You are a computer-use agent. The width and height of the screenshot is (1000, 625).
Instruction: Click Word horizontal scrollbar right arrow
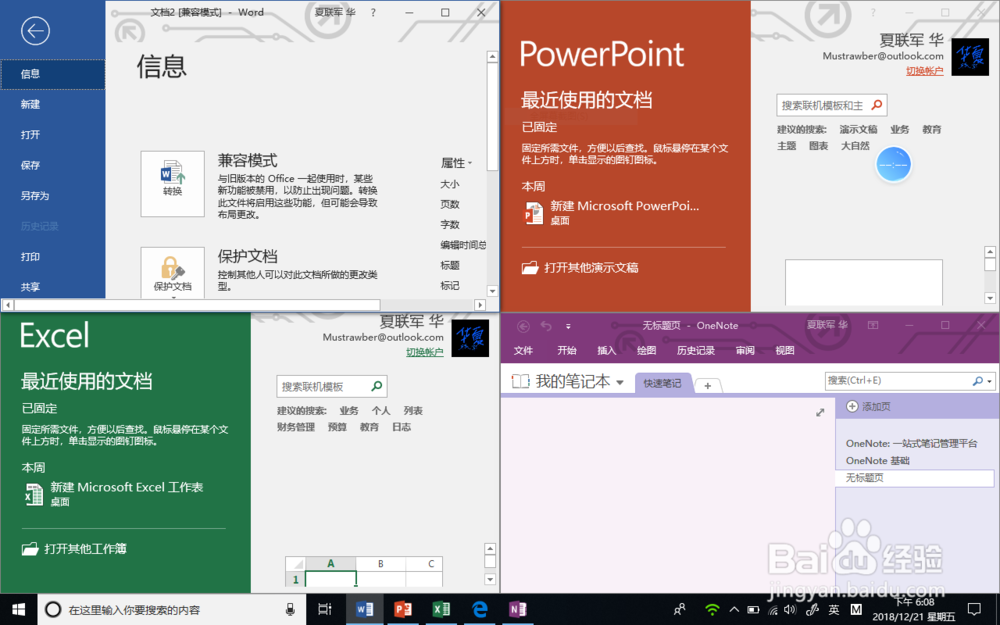click(480, 305)
